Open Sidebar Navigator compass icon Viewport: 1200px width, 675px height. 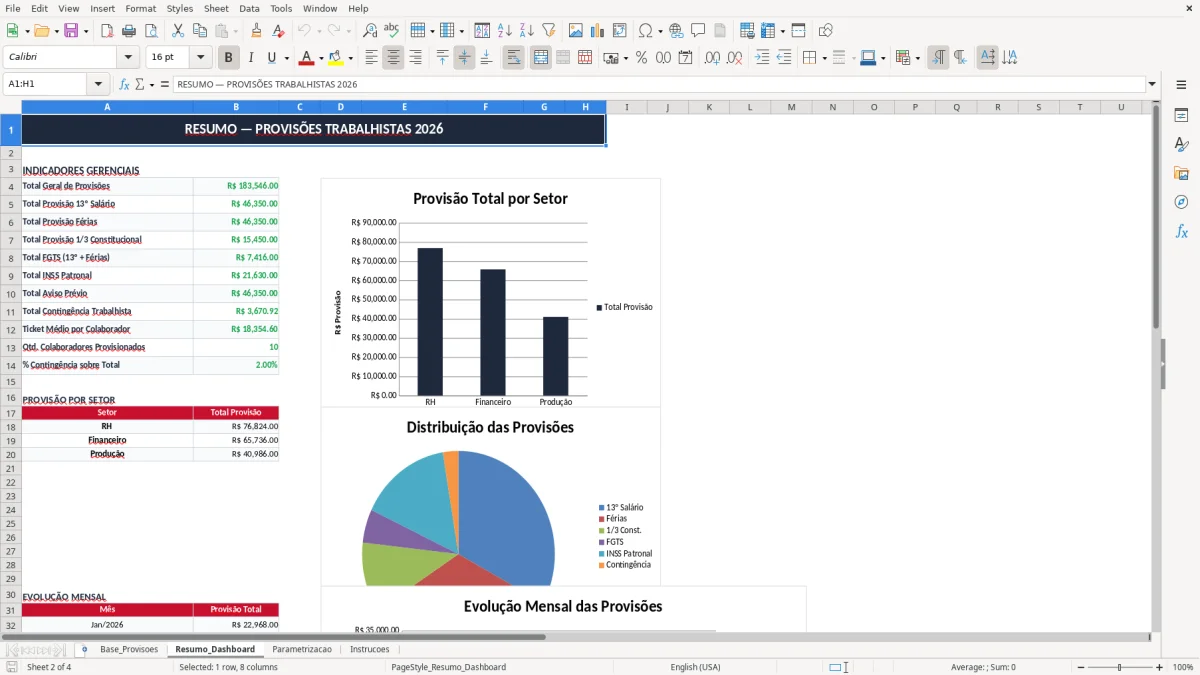pyautogui.click(x=1181, y=203)
